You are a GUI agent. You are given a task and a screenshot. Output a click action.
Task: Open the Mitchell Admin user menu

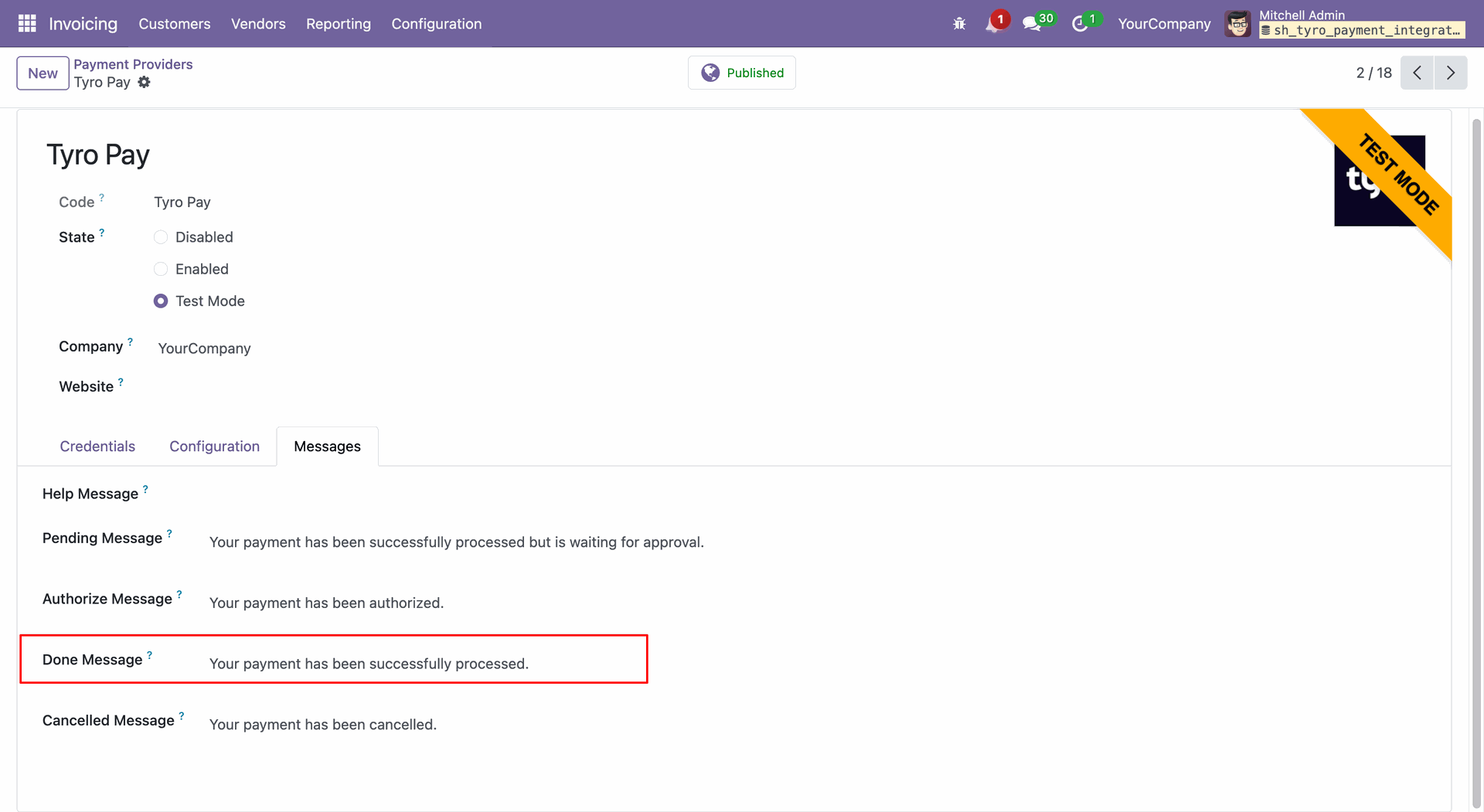[1346, 24]
